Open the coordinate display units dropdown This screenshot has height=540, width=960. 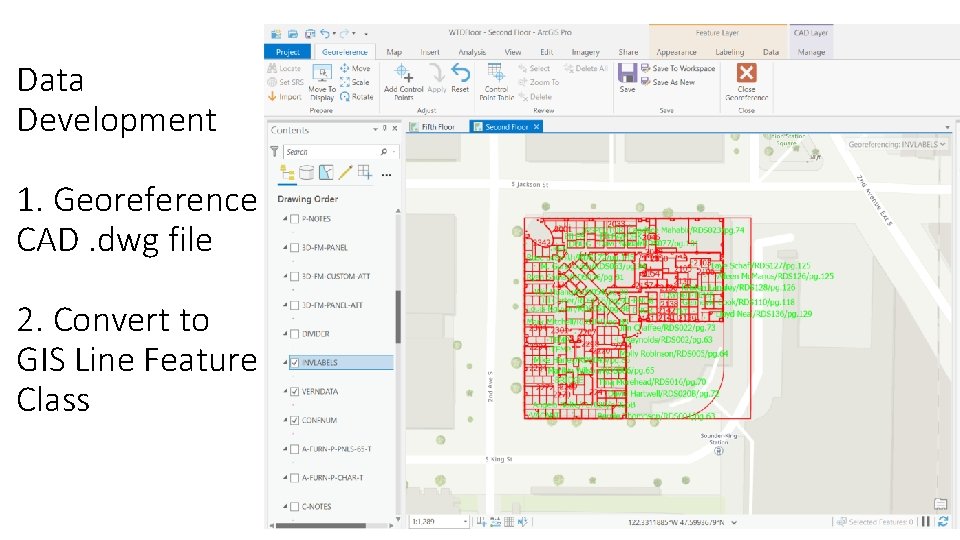734,522
